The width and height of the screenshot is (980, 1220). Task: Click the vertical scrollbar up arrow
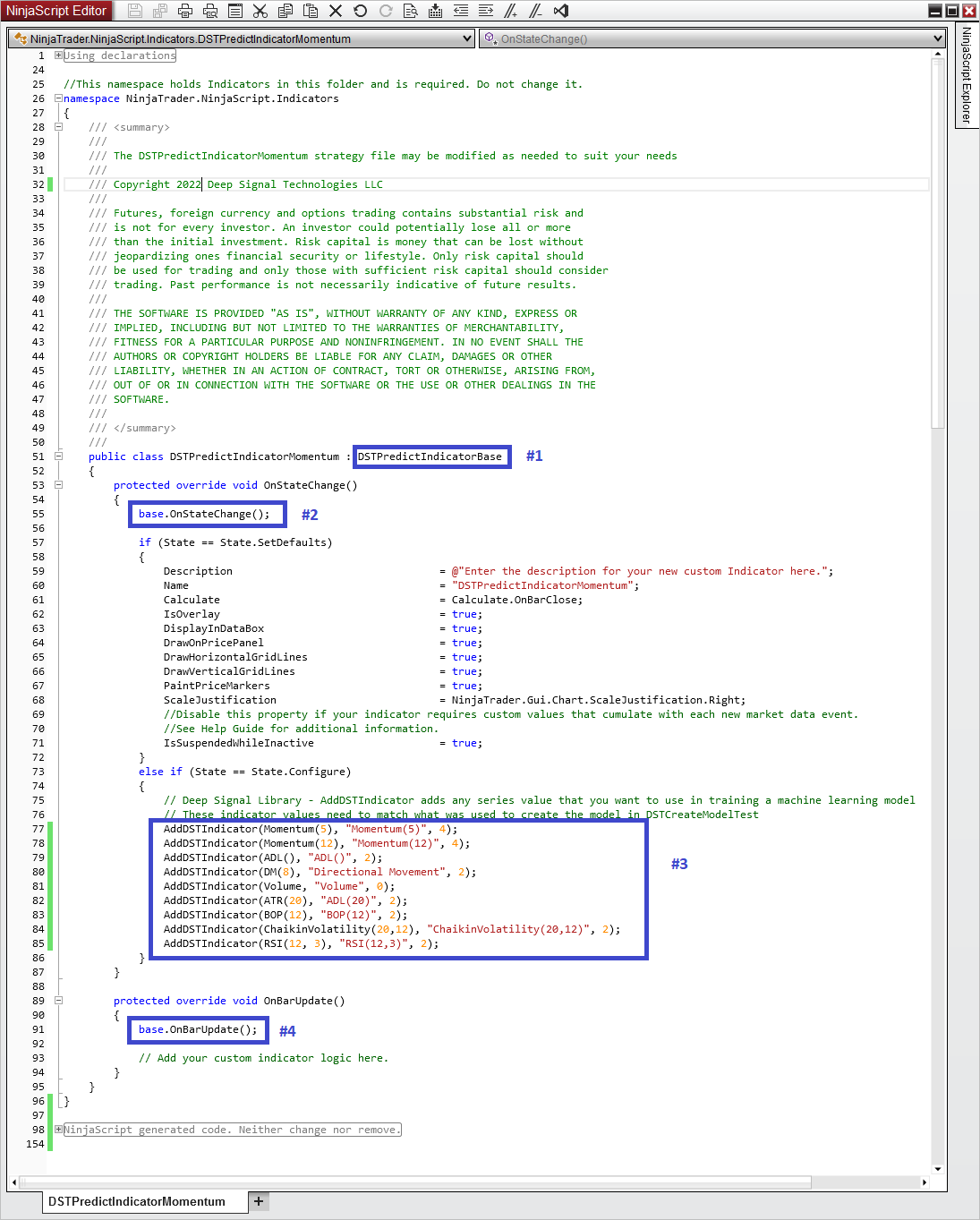click(938, 55)
